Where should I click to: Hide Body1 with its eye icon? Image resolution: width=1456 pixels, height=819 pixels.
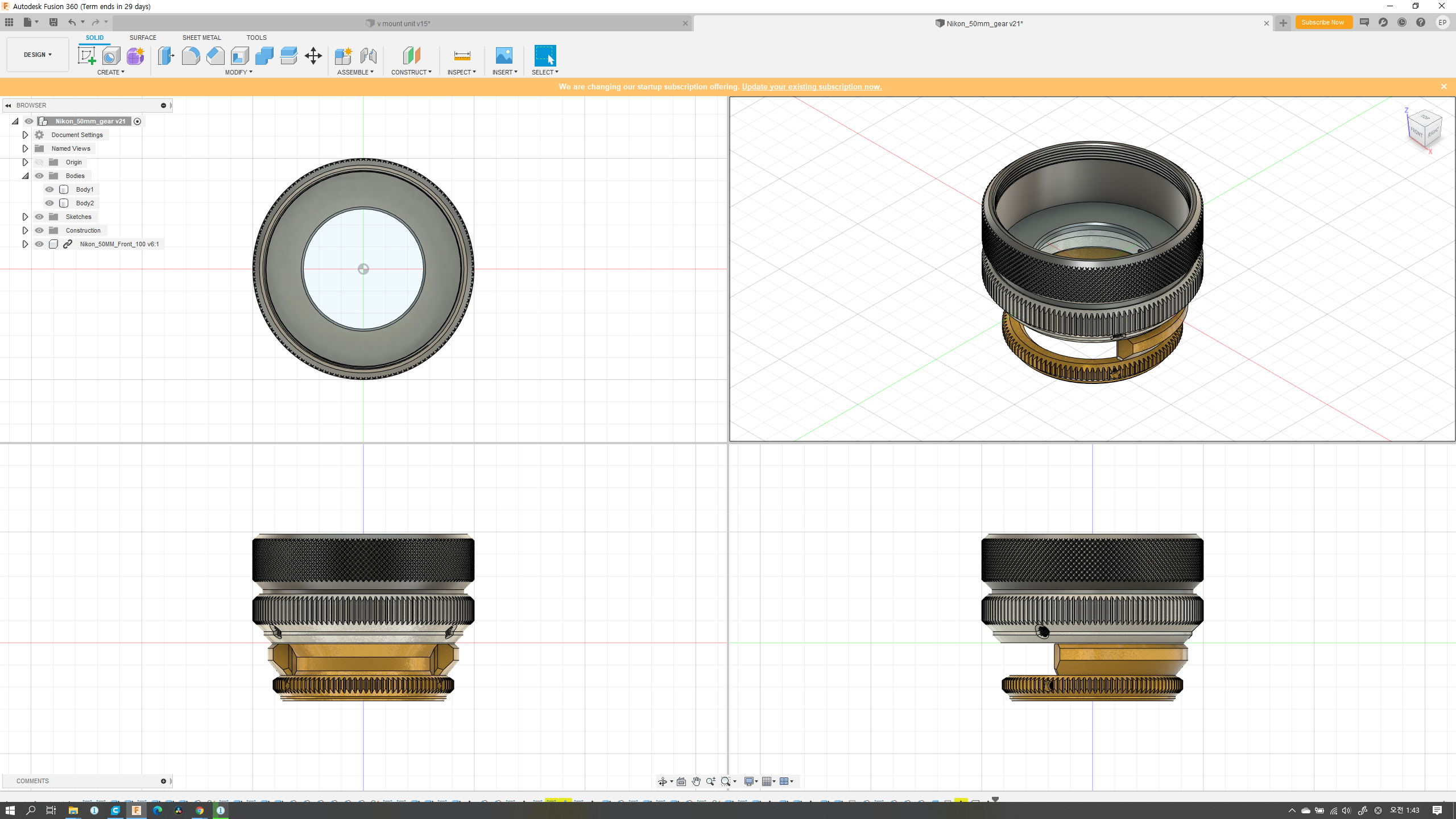[x=49, y=189]
